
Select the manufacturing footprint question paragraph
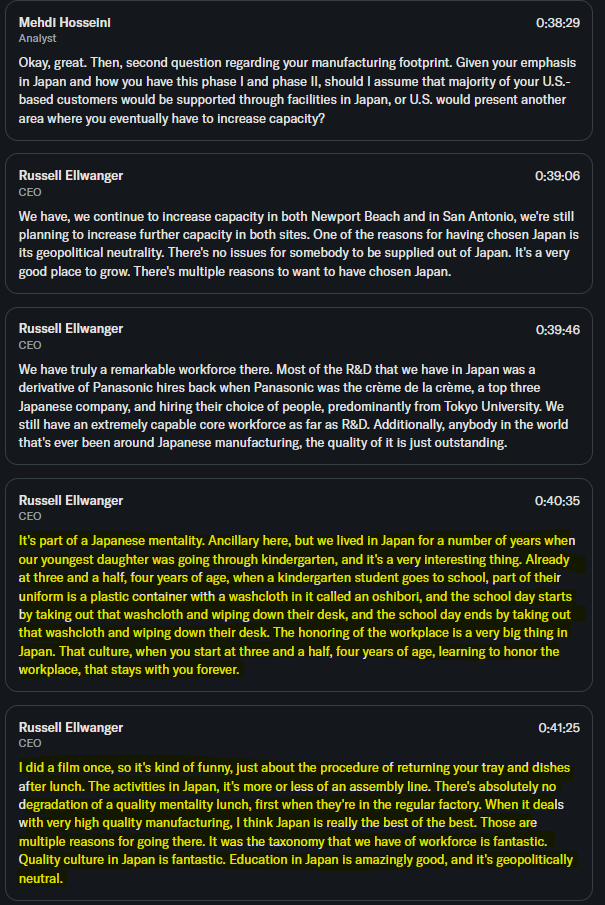coord(298,91)
